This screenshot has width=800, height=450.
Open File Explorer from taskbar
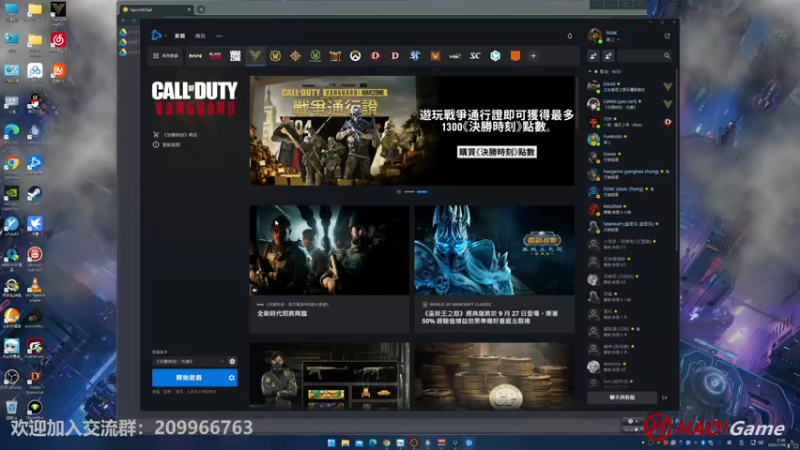click(345, 443)
